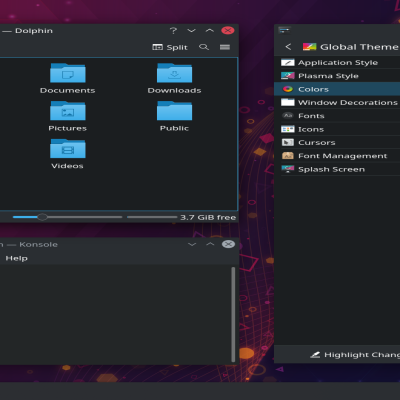Image resolution: width=400 pixels, height=400 pixels.
Task: Click the Splash Screen icon
Action: (288, 169)
